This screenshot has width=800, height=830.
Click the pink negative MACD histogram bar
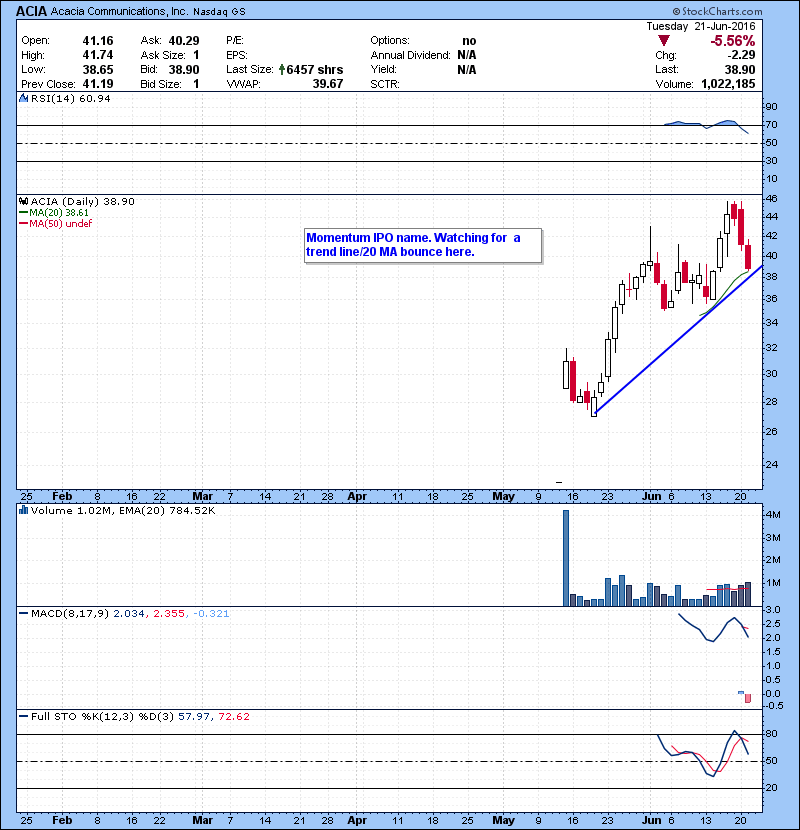pos(748,698)
